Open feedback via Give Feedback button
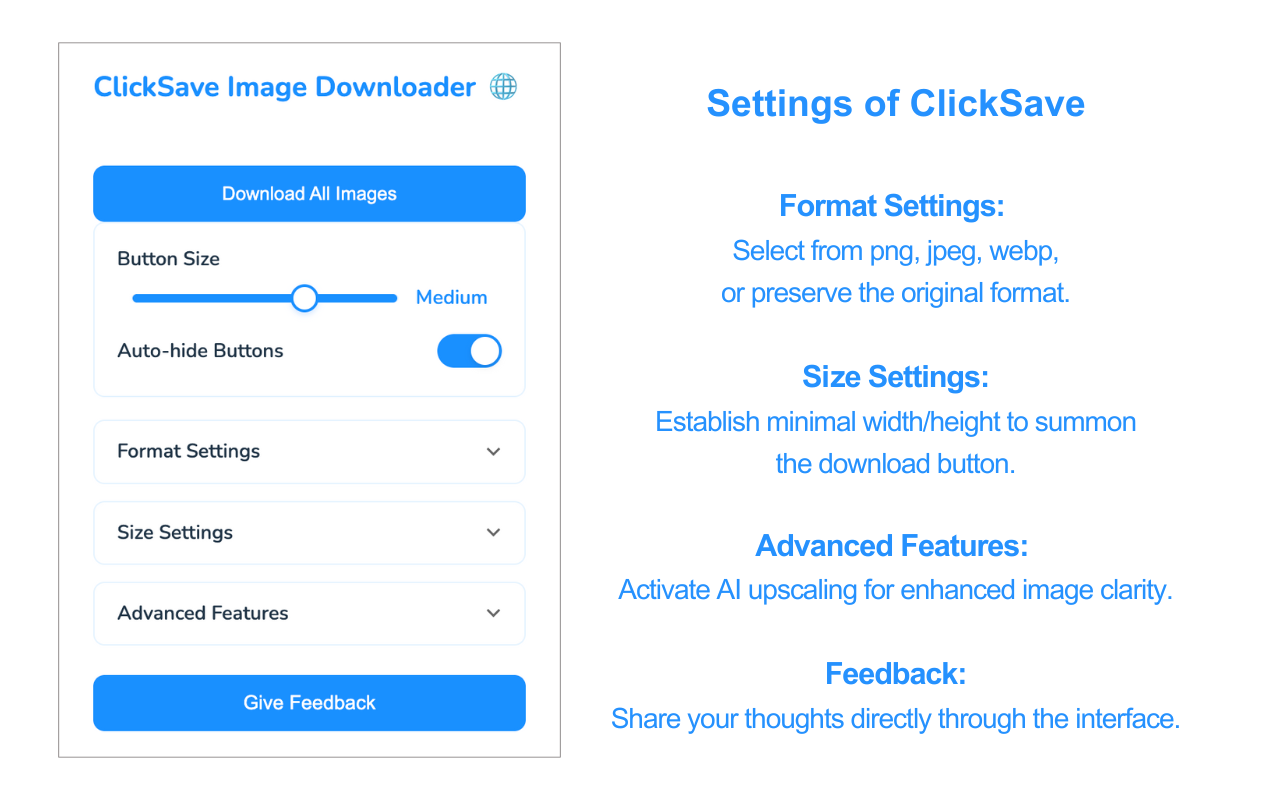This screenshot has height=800, width=1280. 309,703
